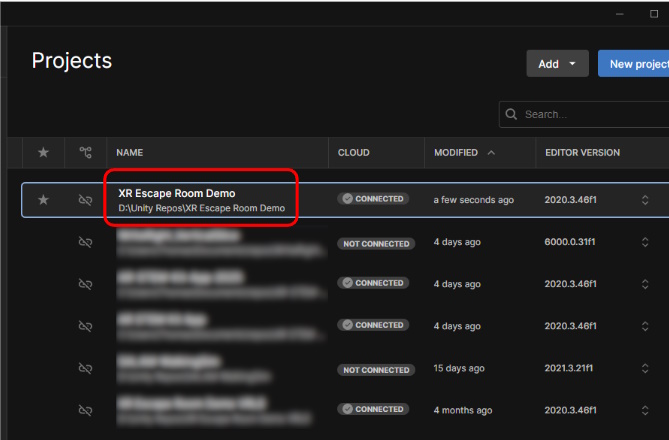Click the editor version 6000.0.31f1
669x440 pixels.
pos(570,242)
